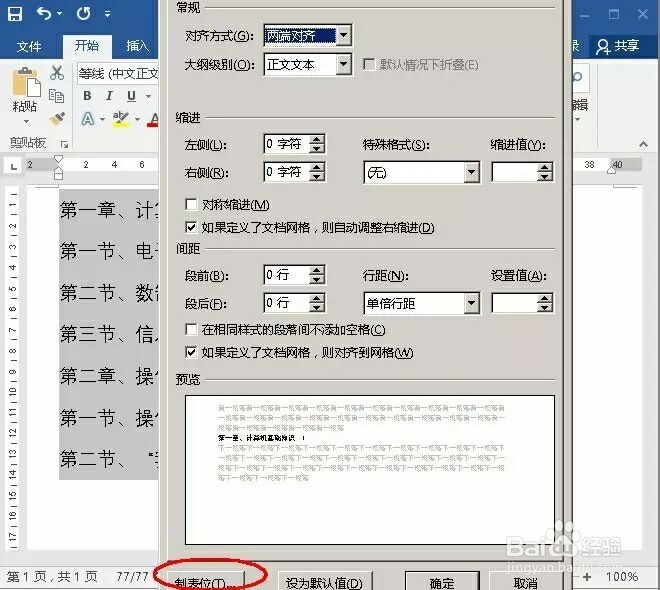Viewport: 660px width, 590px height.
Task: Enable 对称缩进 checkbox
Action: pyautogui.click(x=191, y=205)
